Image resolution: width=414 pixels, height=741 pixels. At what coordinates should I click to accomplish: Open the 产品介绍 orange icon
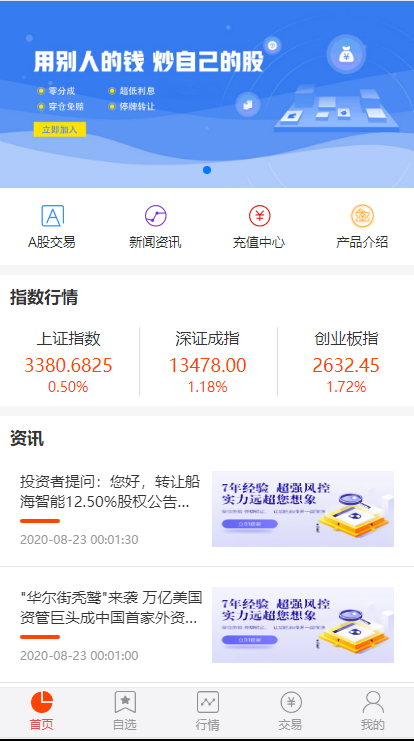(x=362, y=216)
